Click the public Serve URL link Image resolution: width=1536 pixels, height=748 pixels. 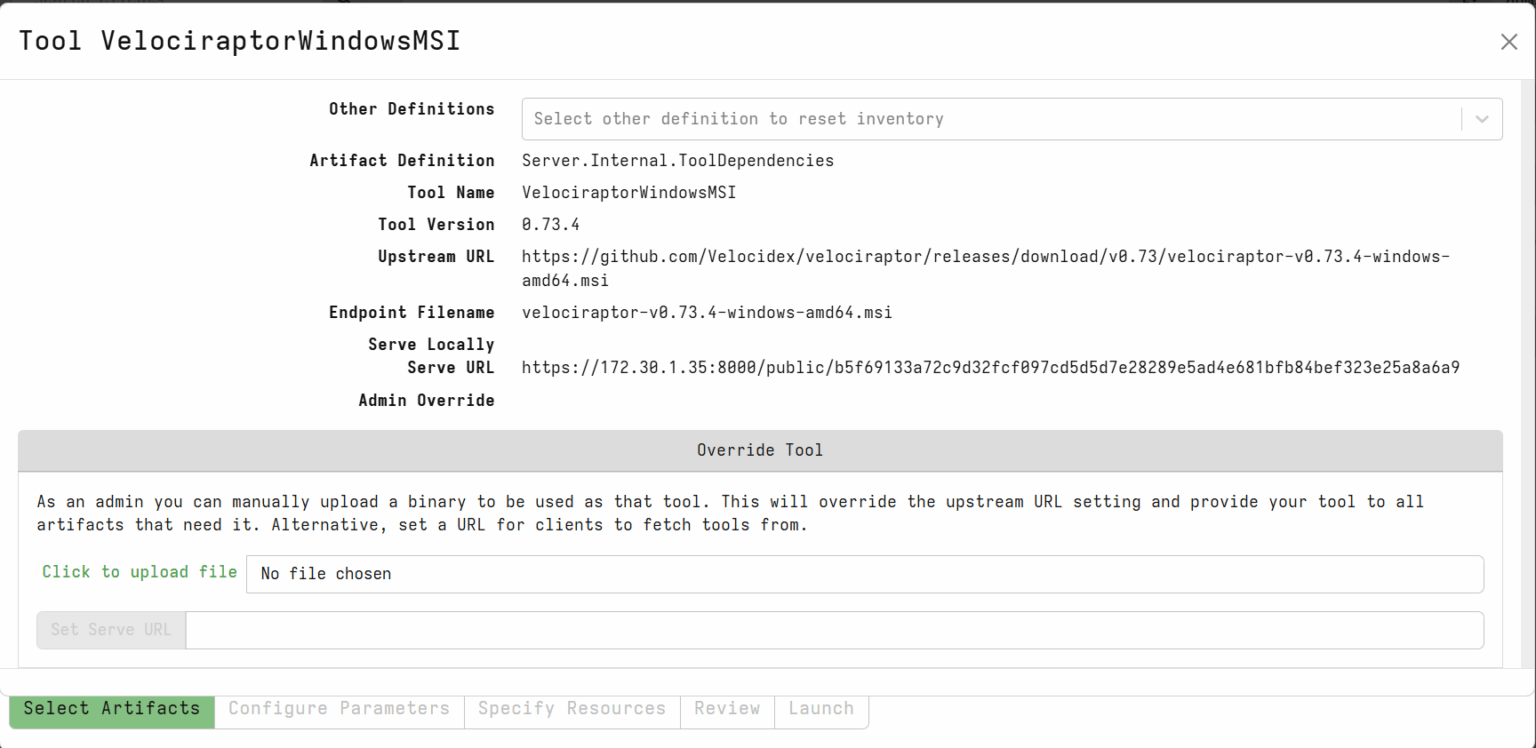tap(990, 367)
